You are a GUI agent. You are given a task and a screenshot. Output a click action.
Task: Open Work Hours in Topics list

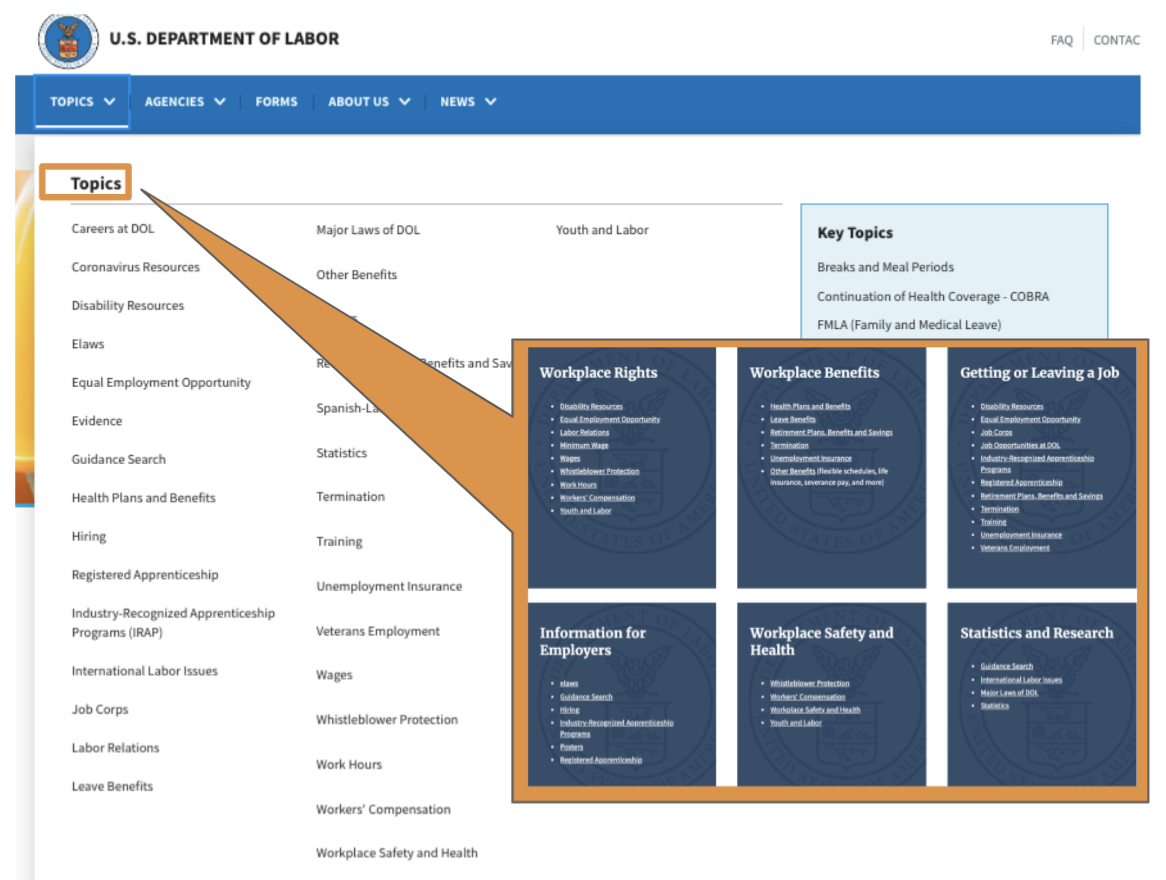[x=349, y=764]
